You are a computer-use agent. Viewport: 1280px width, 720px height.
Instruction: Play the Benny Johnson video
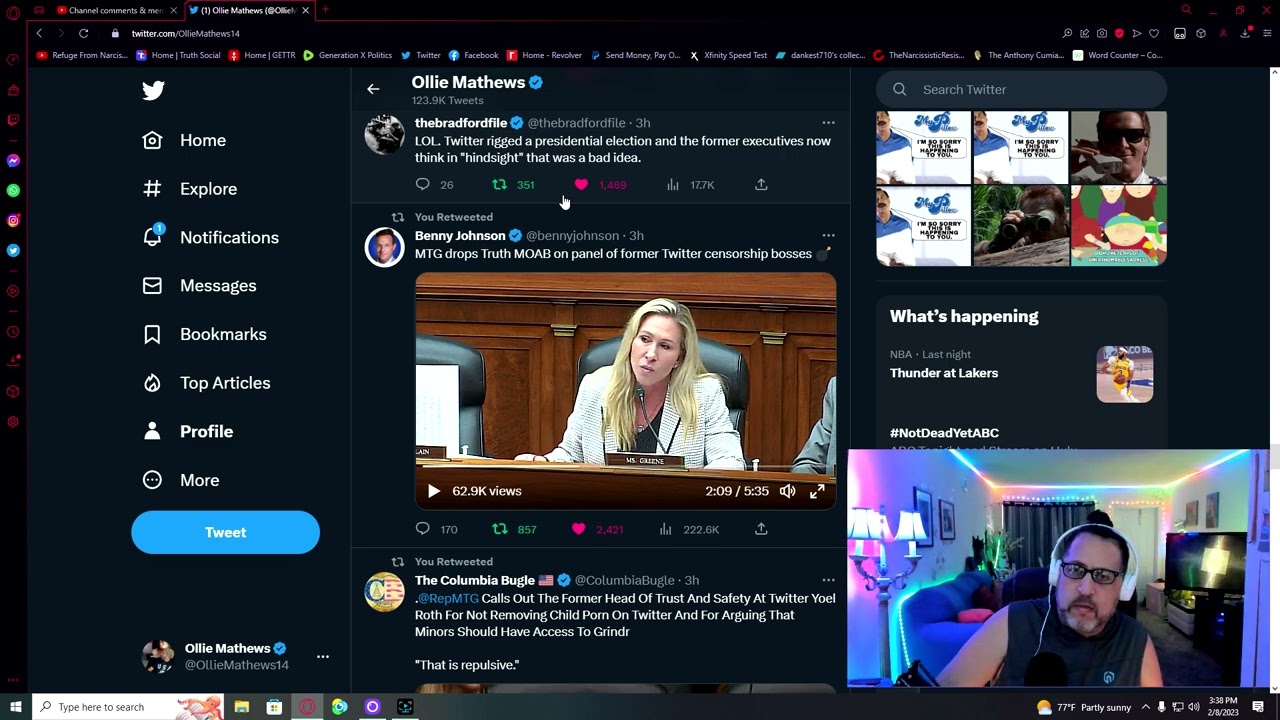433,491
